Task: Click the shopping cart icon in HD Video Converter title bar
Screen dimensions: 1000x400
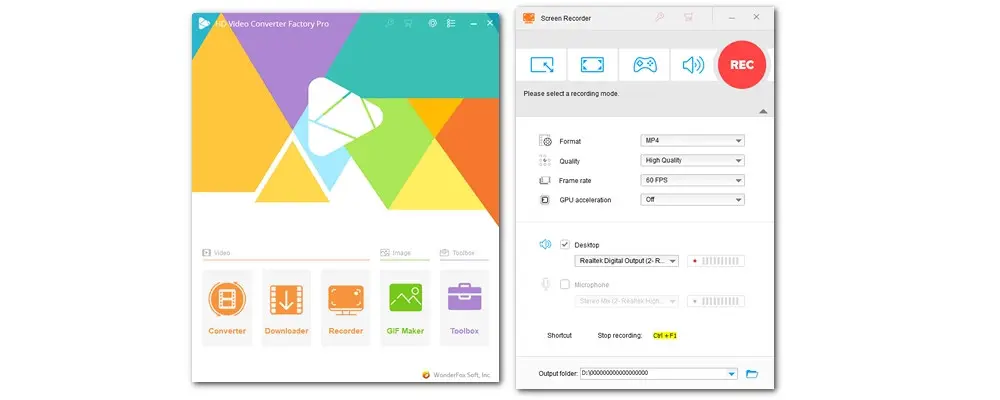Action: point(408,23)
